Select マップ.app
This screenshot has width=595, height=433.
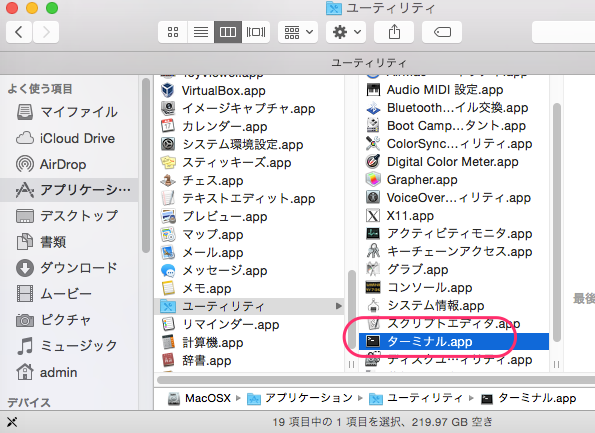tap(250, 235)
